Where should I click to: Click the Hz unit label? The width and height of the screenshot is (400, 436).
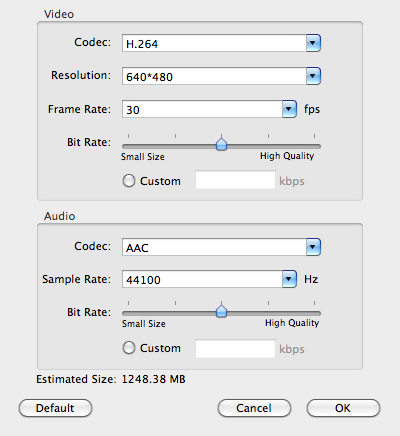(x=311, y=279)
